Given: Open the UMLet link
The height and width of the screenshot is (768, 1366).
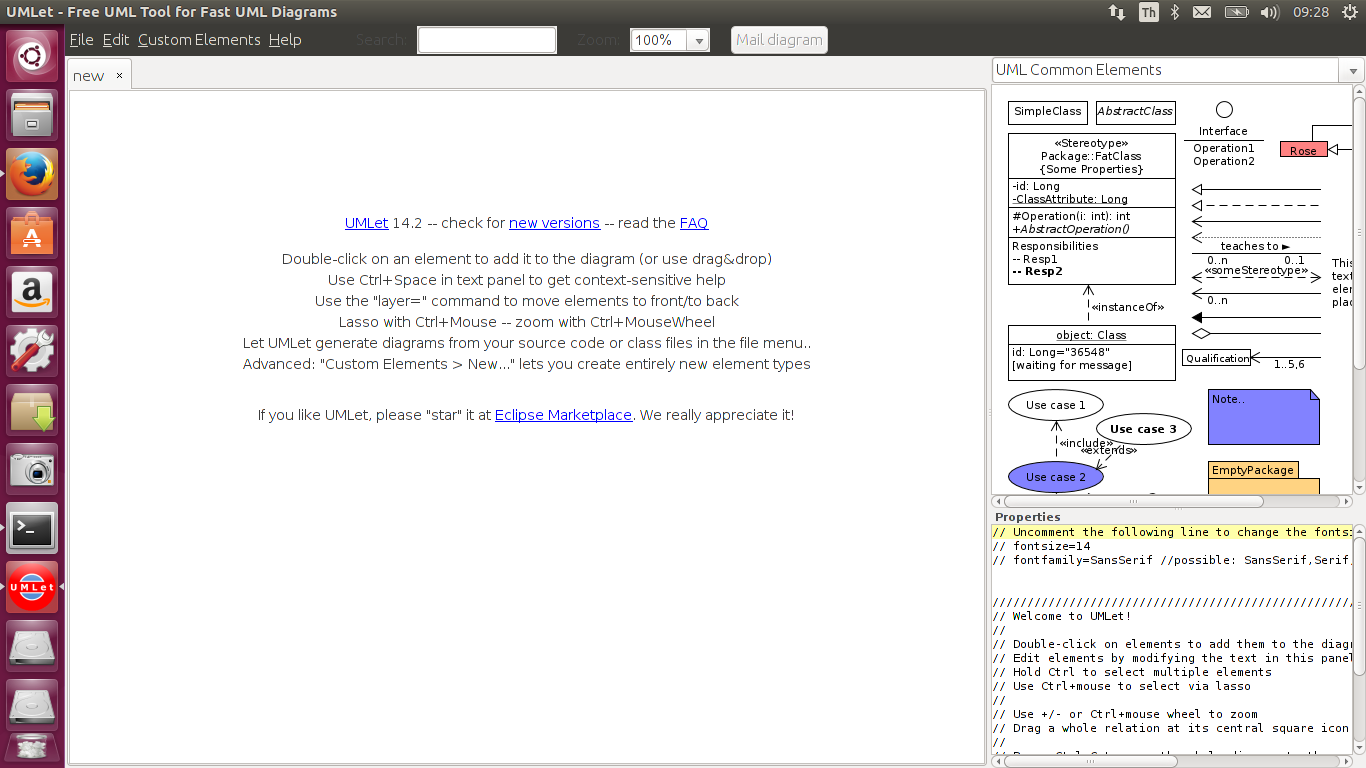Looking at the screenshot, I should pyautogui.click(x=366, y=223).
